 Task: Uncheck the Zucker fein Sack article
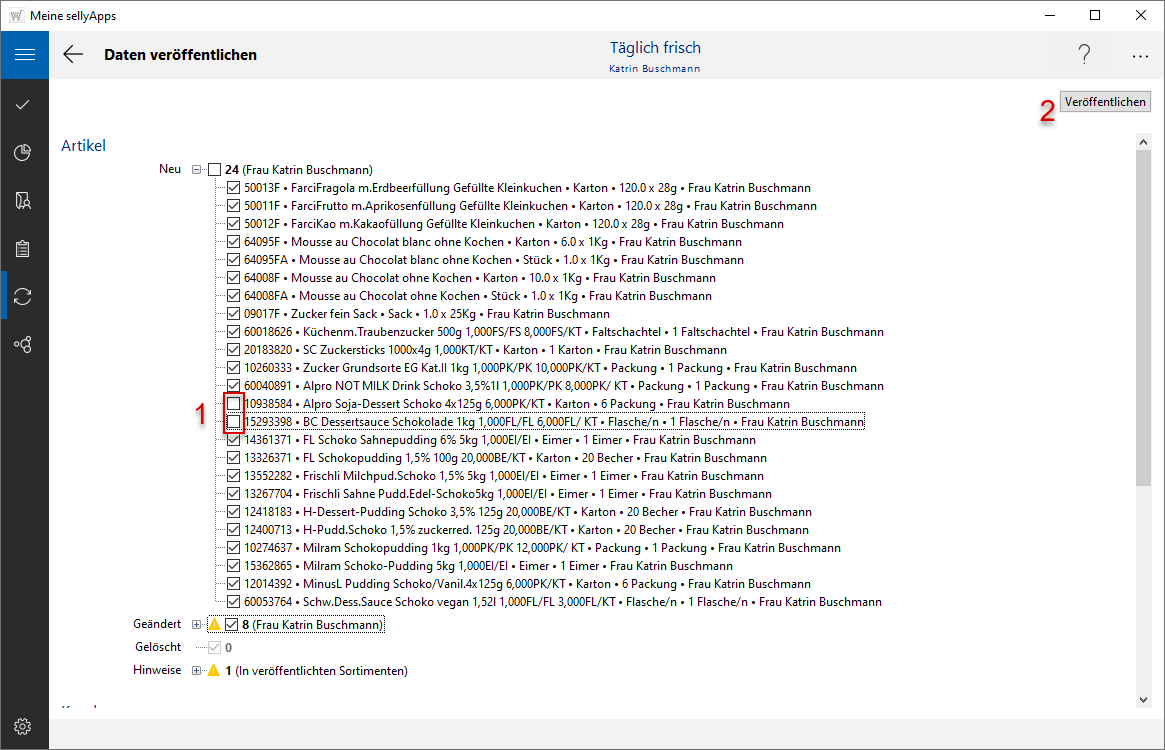pyautogui.click(x=233, y=314)
